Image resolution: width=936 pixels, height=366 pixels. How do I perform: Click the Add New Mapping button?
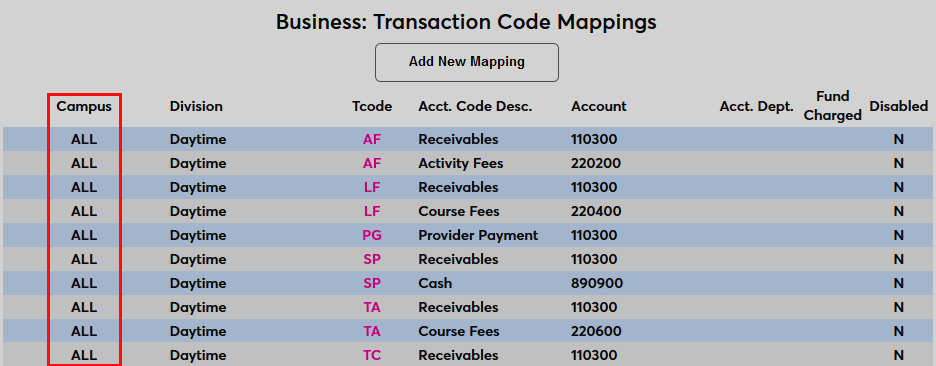click(x=467, y=62)
